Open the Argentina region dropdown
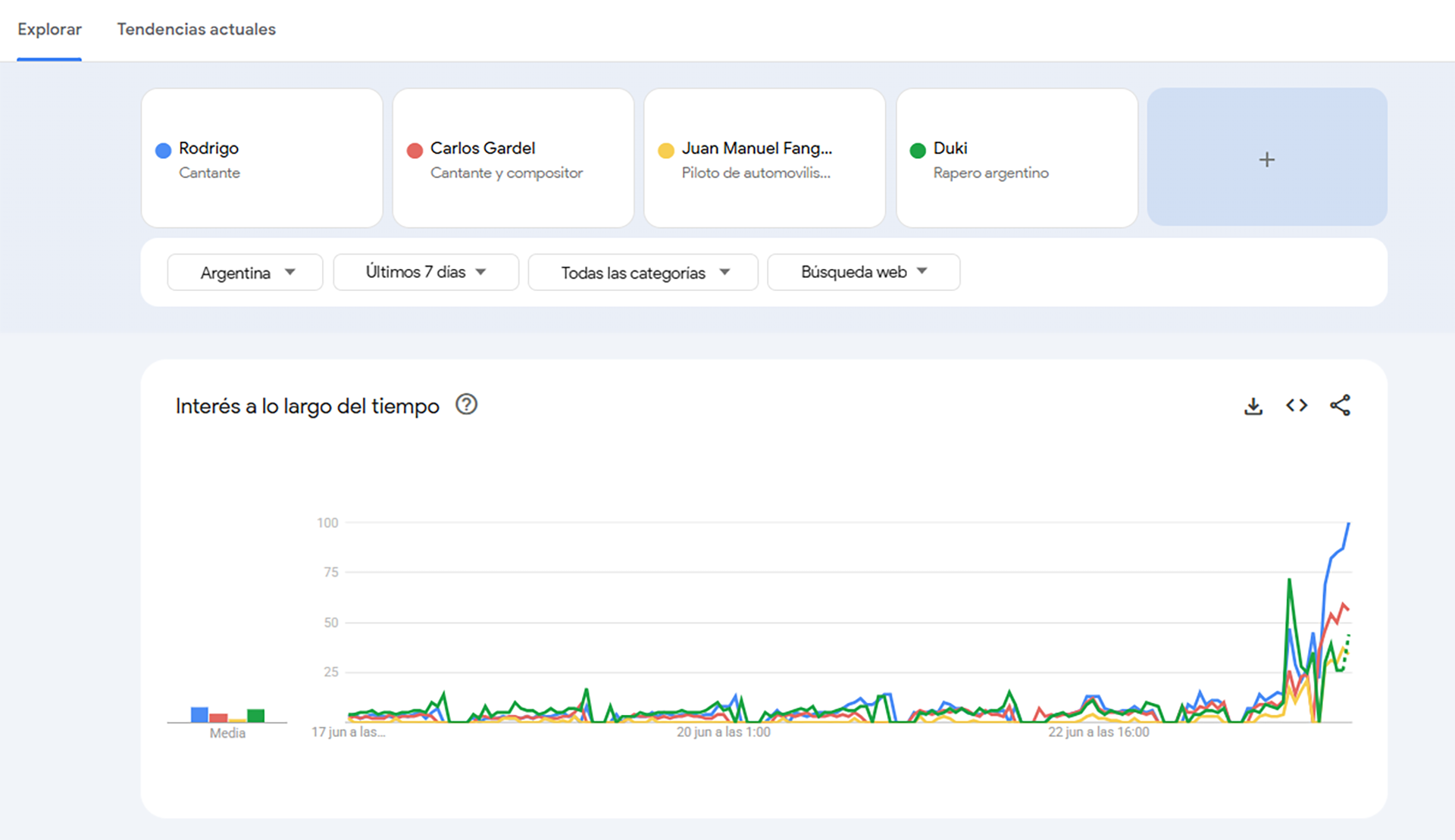 [x=245, y=272]
